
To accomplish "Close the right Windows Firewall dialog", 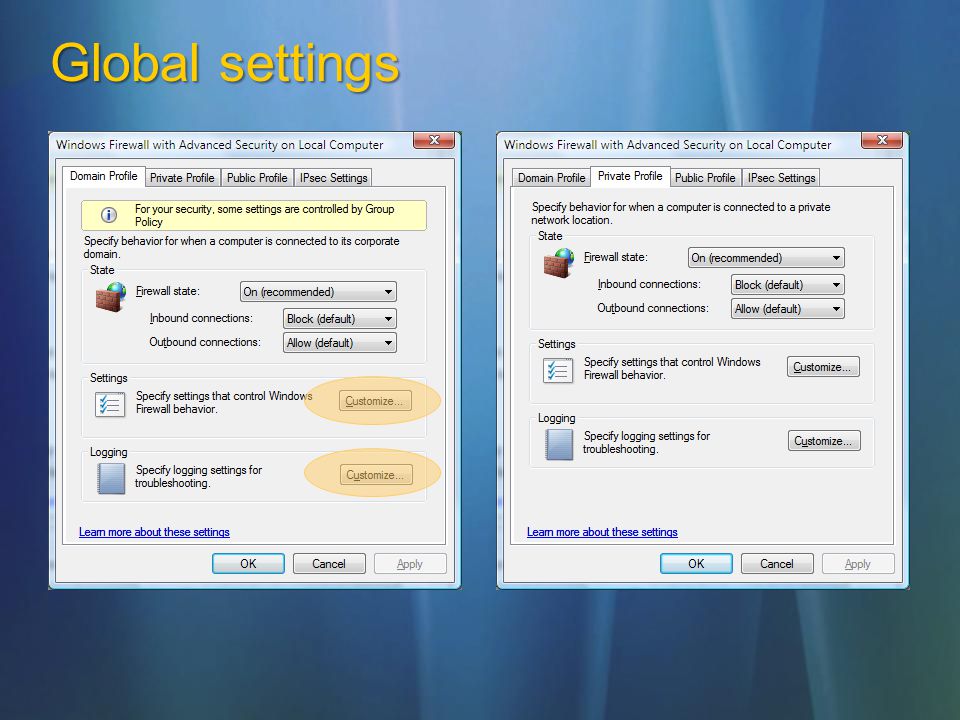I will [882, 140].
